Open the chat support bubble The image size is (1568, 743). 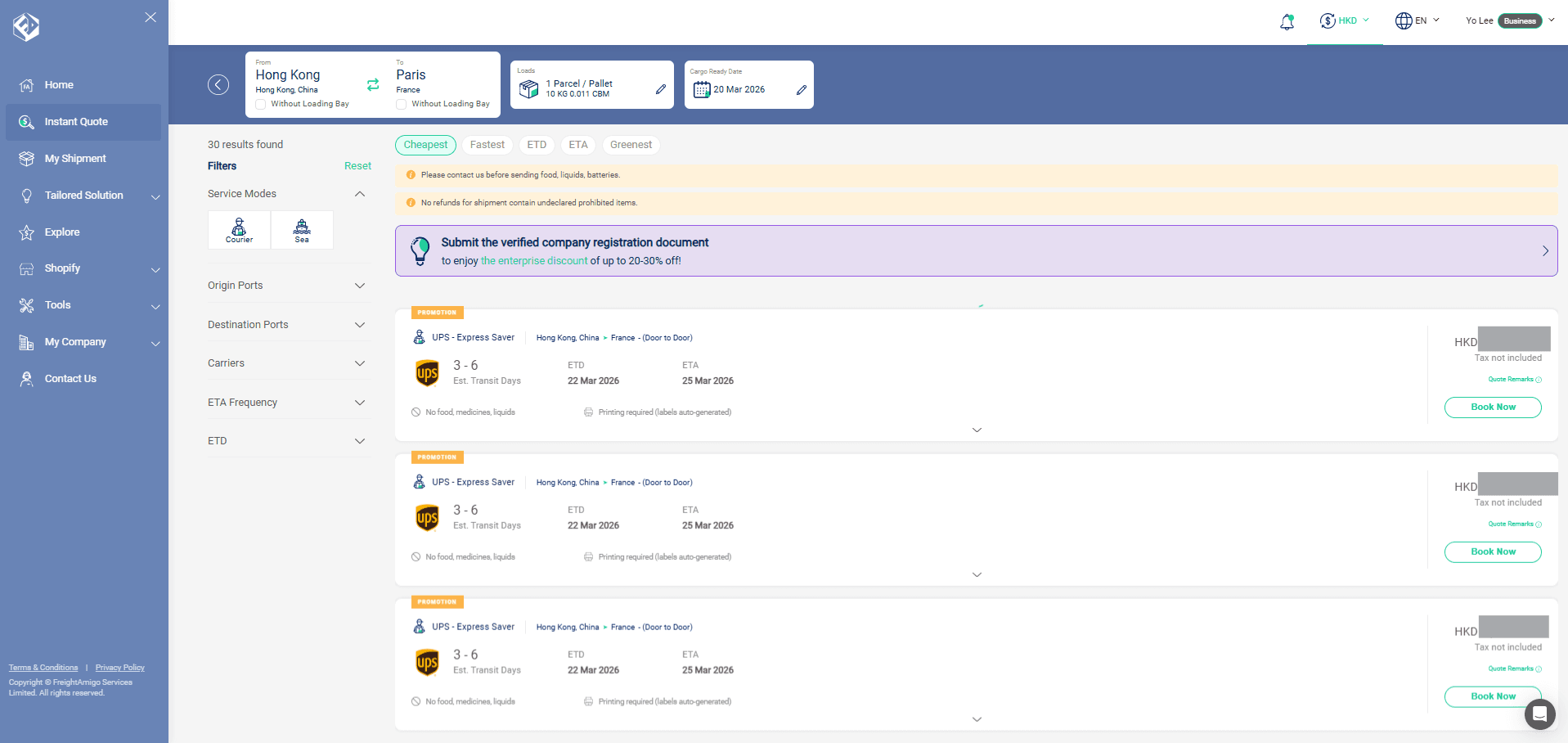pyautogui.click(x=1539, y=714)
